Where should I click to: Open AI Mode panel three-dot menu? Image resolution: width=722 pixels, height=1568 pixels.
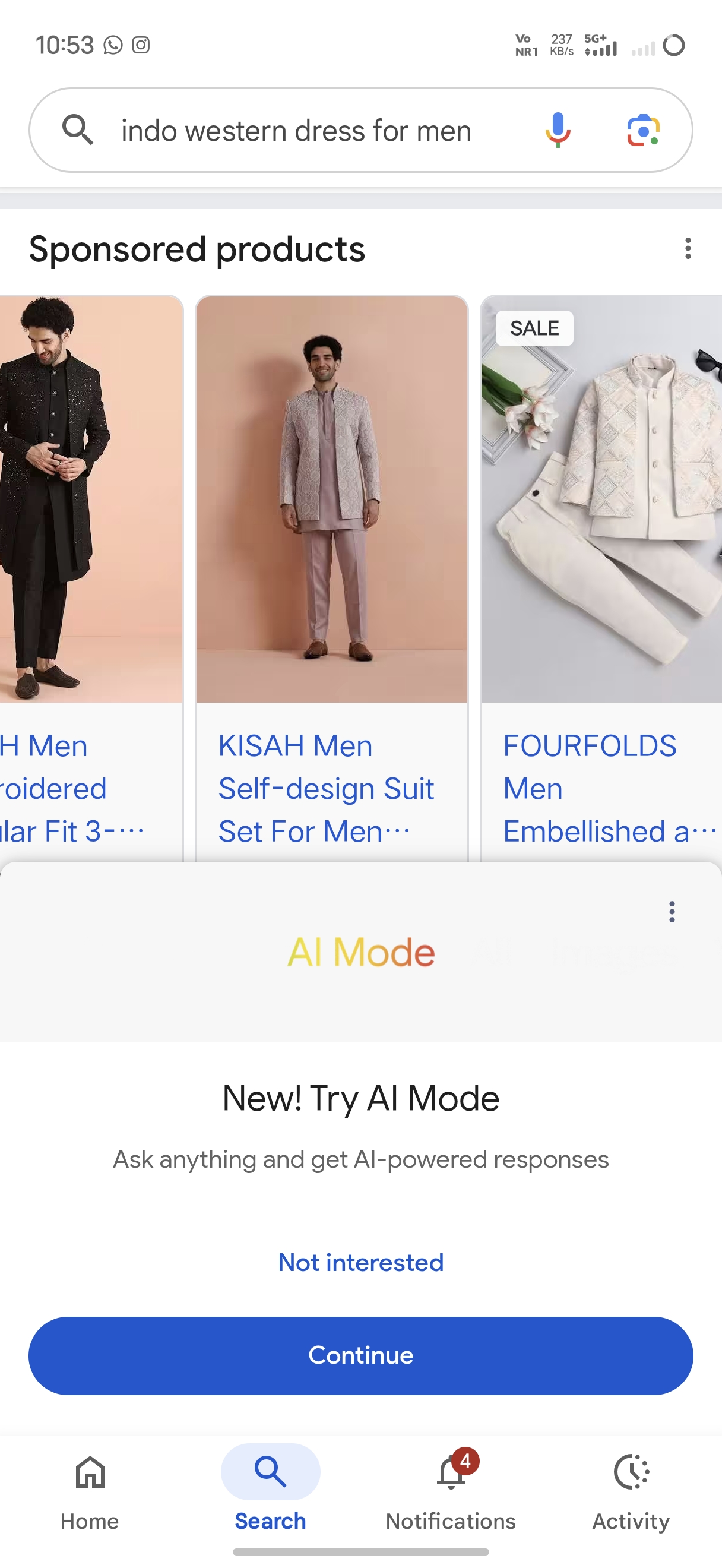[672, 911]
